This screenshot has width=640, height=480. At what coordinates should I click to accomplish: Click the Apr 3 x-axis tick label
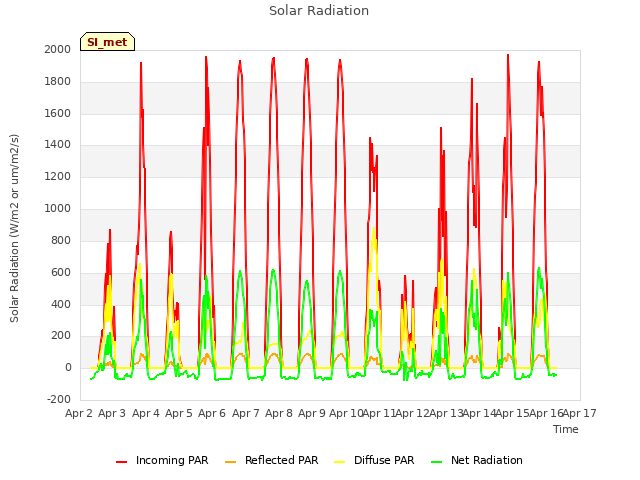coord(112,413)
